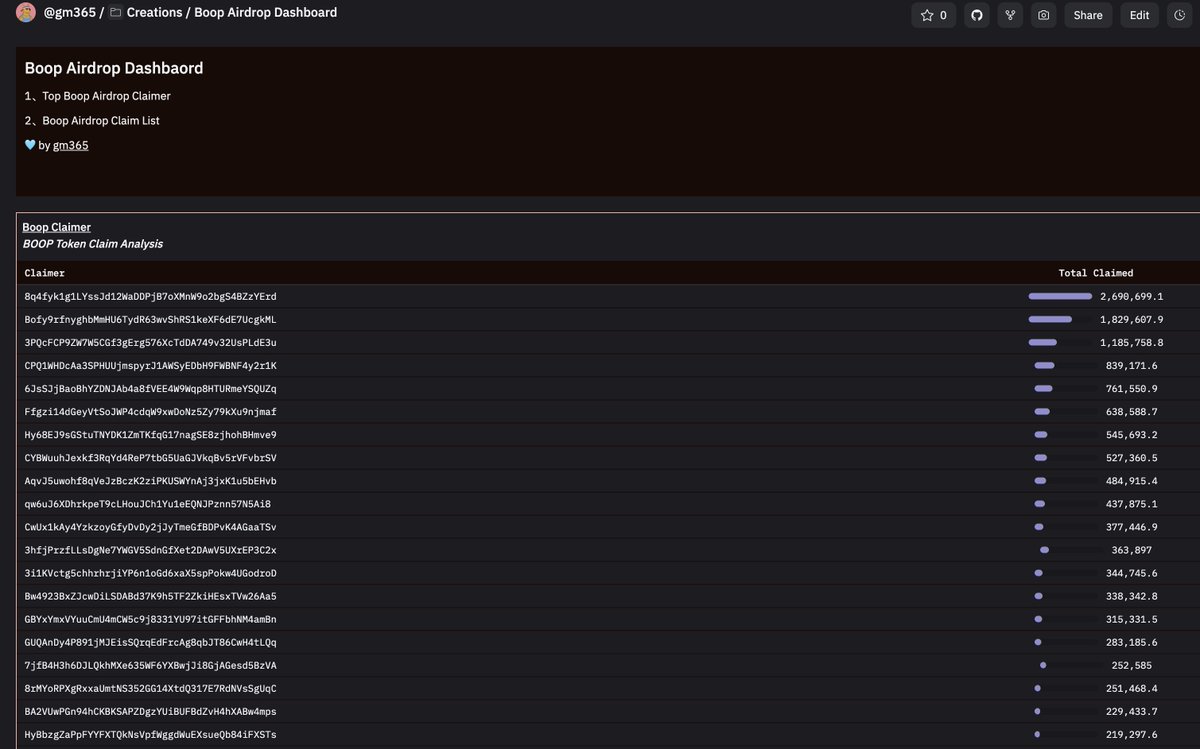The height and width of the screenshot is (749, 1200).
Task: Star this Boop Airdrop dashboard
Action: (933, 15)
